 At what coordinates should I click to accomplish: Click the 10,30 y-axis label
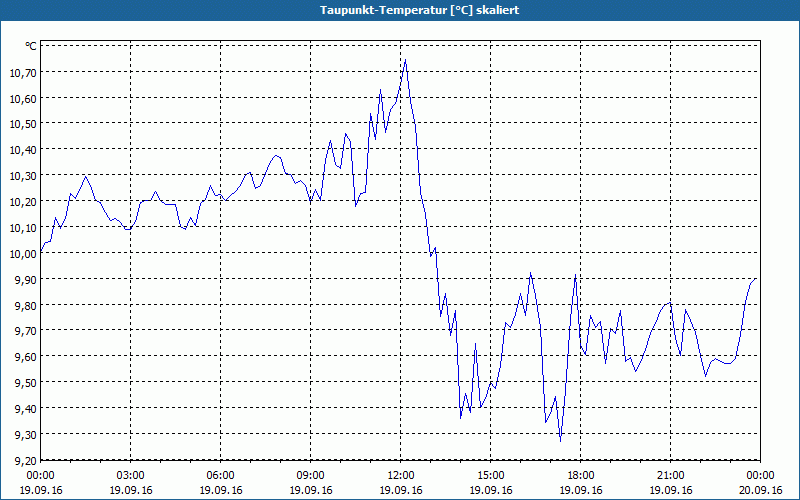(x=23, y=176)
